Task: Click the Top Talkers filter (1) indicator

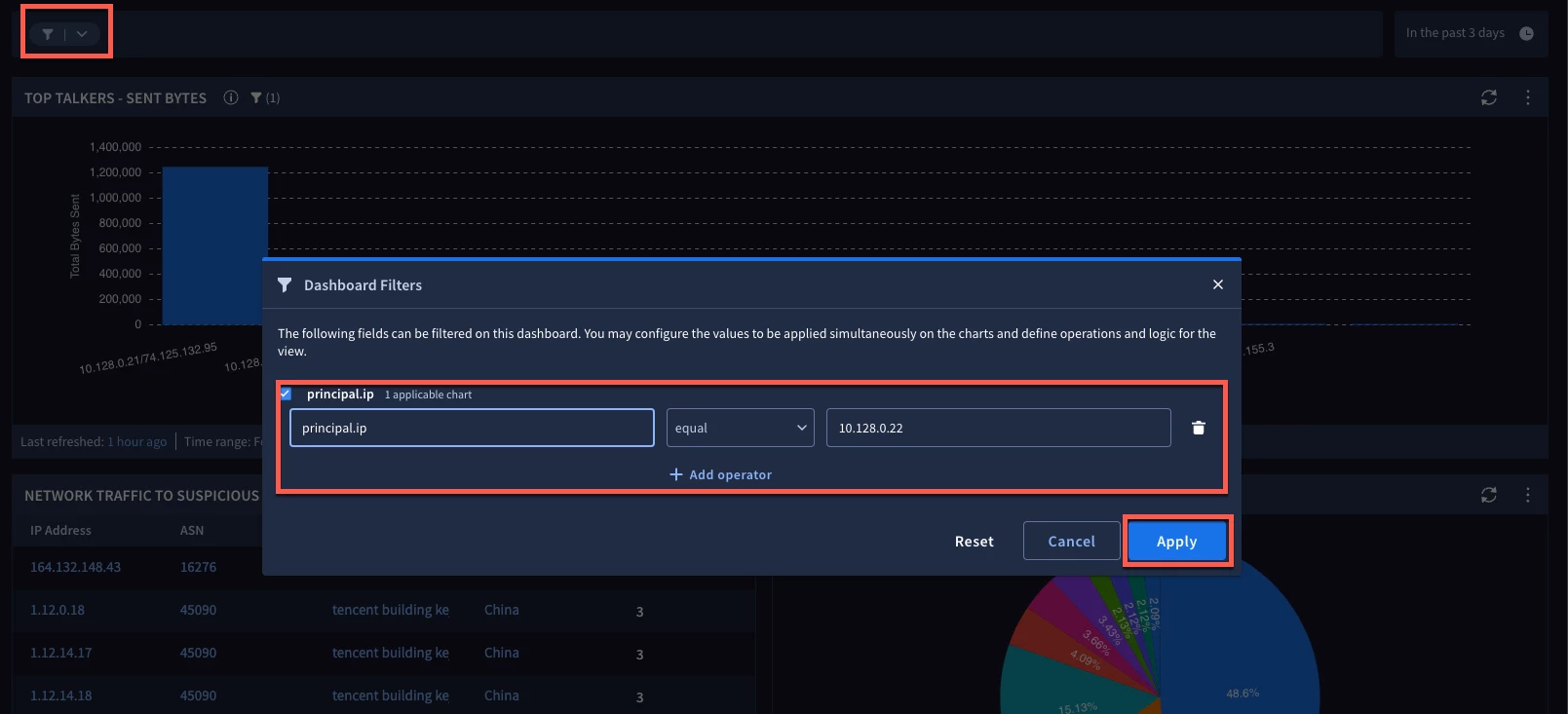Action: click(x=265, y=97)
